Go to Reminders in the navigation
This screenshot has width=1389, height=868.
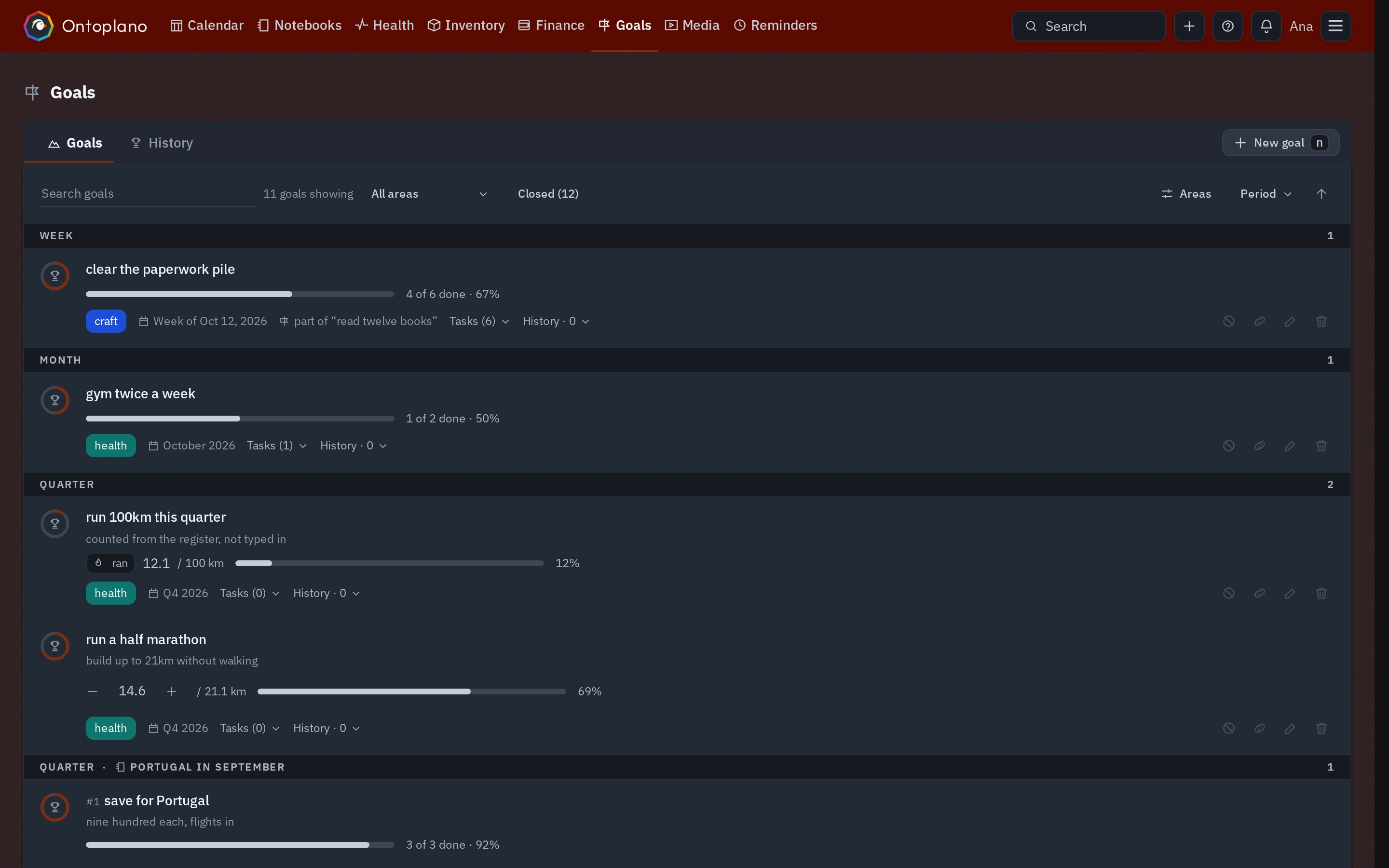pos(775,25)
